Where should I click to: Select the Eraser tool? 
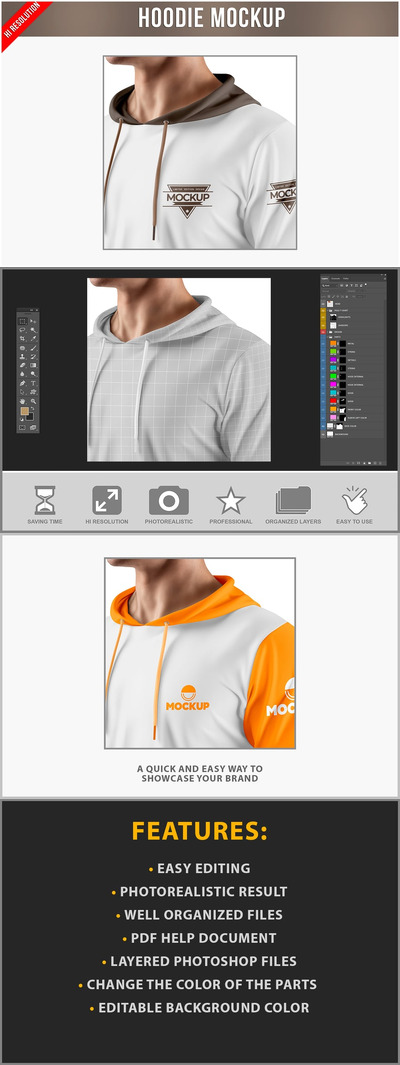tap(22, 365)
